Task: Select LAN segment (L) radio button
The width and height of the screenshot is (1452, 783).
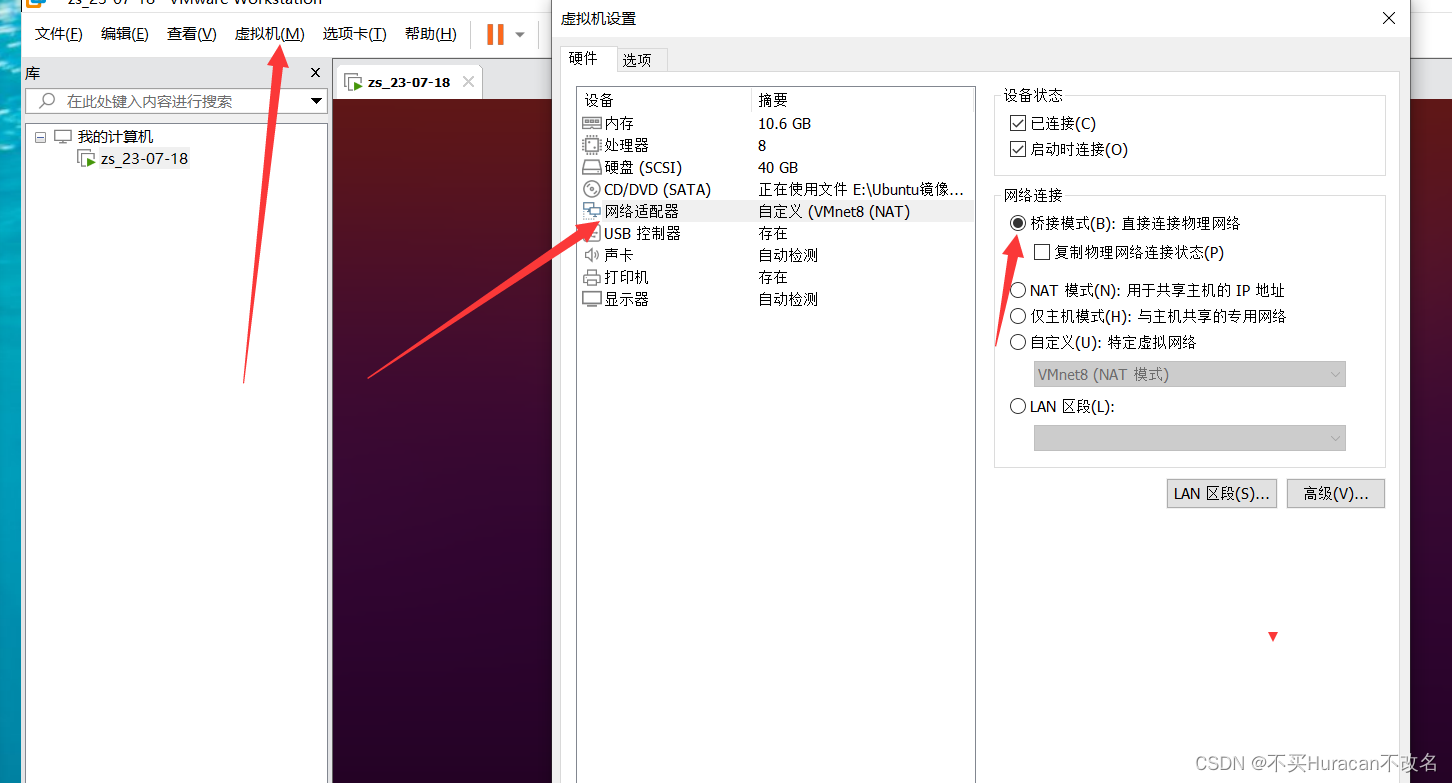Action: click(x=1018, y=406)
